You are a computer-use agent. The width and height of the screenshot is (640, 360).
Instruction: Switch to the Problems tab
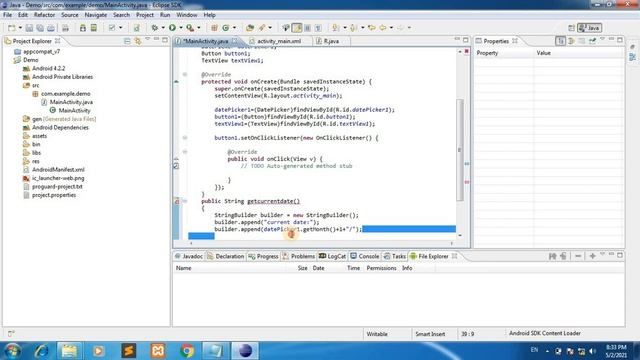[x=298, y=256]
